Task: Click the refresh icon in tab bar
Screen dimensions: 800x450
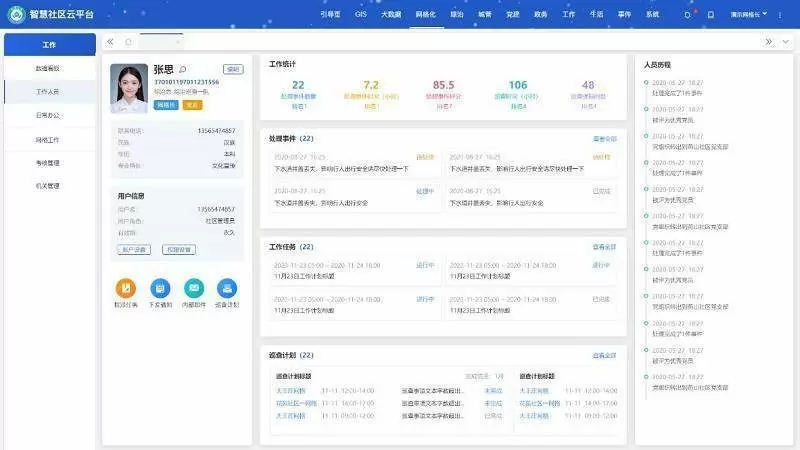Action: 128,42
